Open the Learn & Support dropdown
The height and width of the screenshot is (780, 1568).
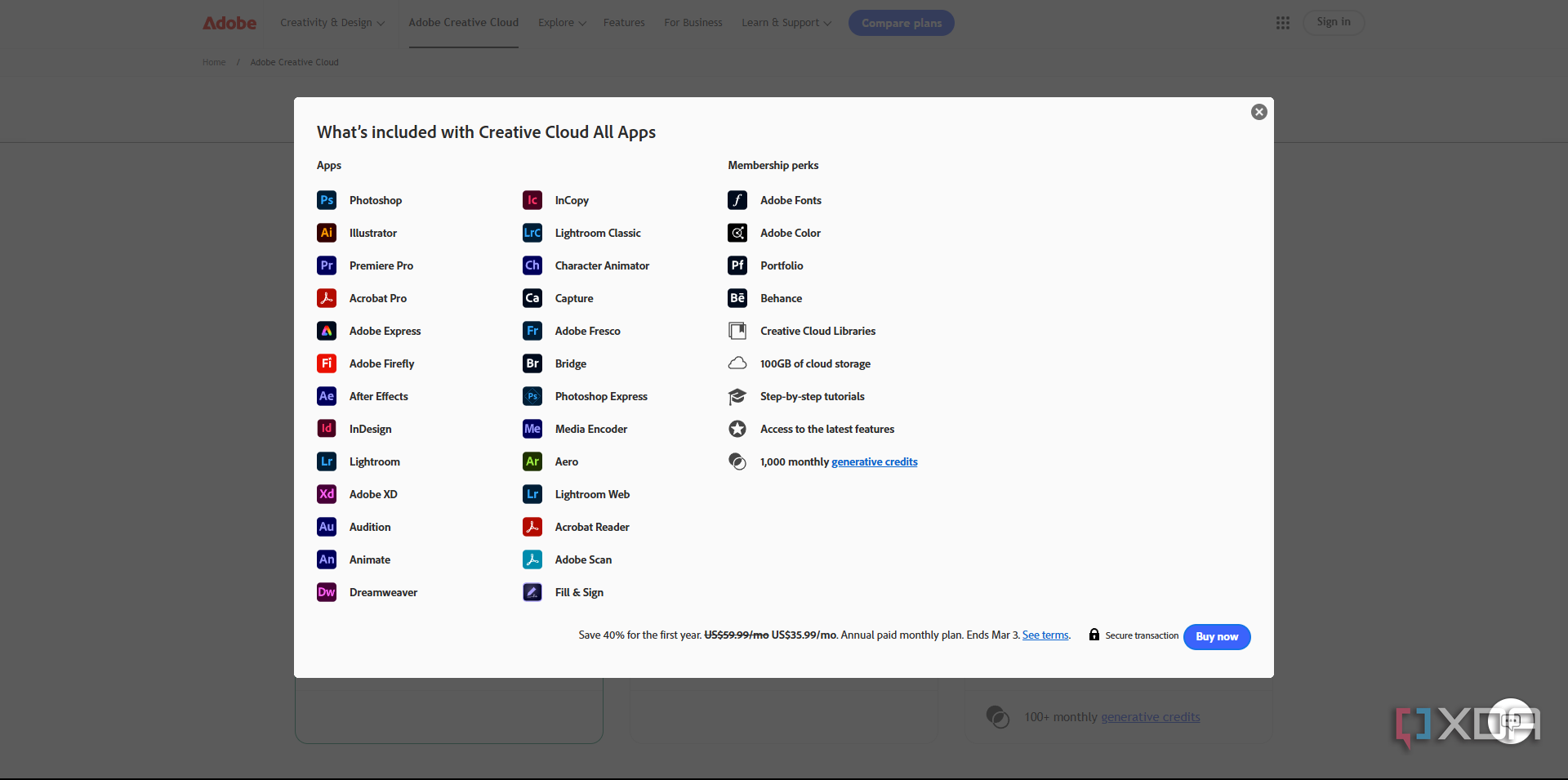pyautogui.click(x=786, y=23)
